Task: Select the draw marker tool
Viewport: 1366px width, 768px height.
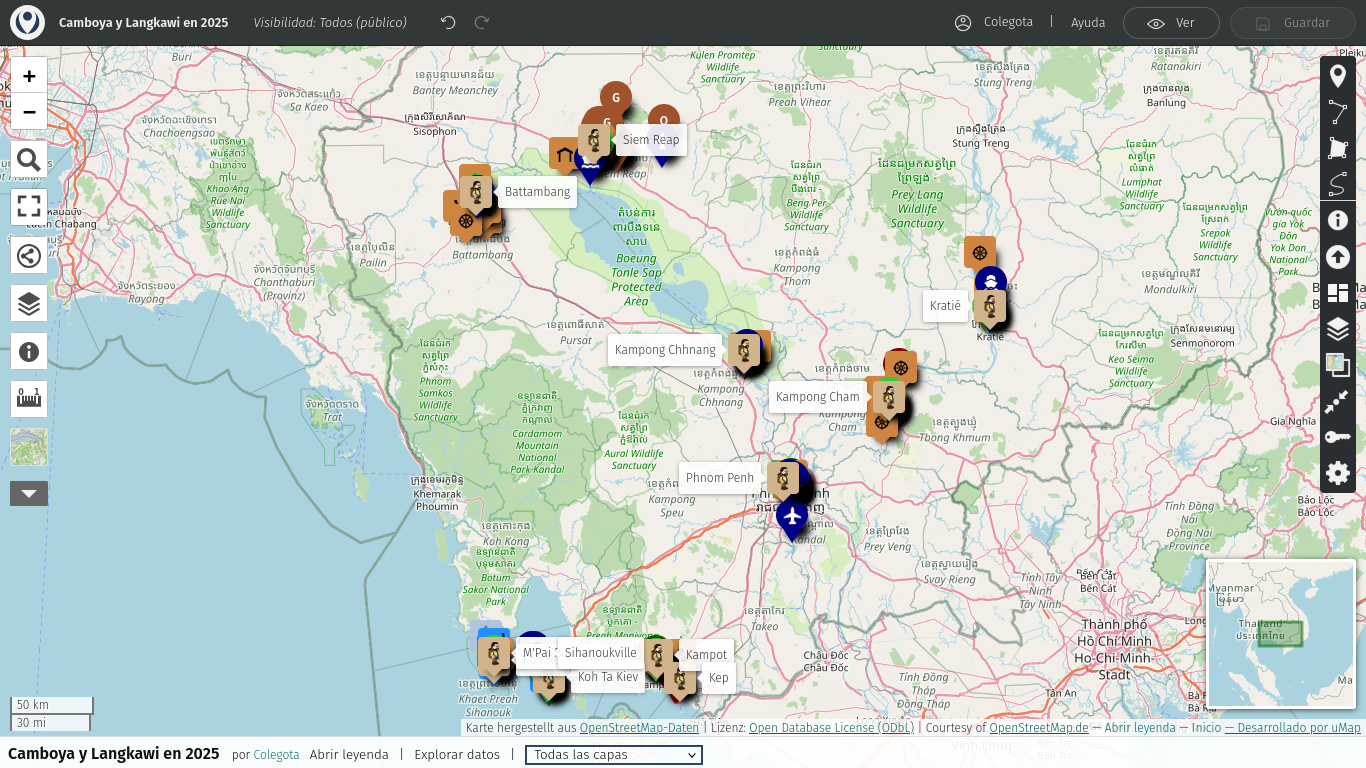Action: tap(1337, 76)
